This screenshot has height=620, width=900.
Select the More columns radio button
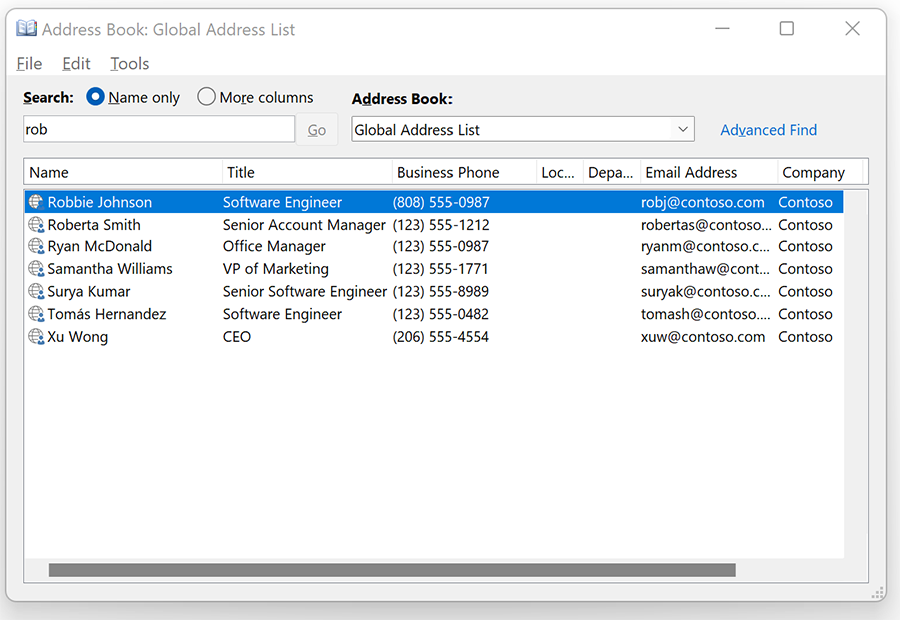tap(206, 96)
